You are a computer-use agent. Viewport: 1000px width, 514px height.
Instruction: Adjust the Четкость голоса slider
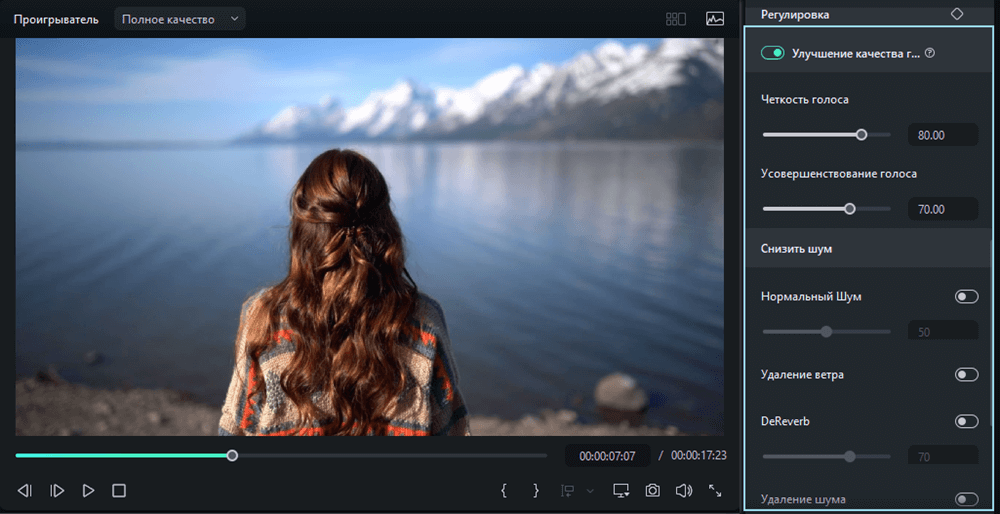[x=827, y=135]
